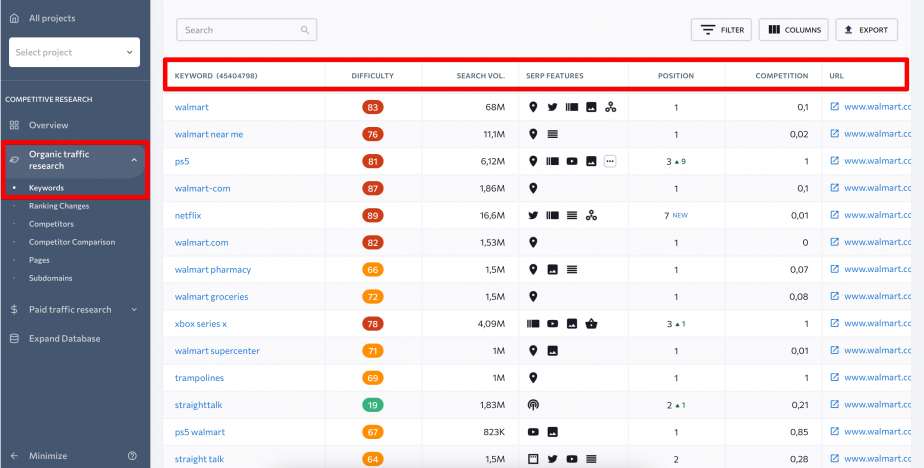Click the video SERP icon in ps5 row
Viewport: 924px width, 468px height.
572,162
